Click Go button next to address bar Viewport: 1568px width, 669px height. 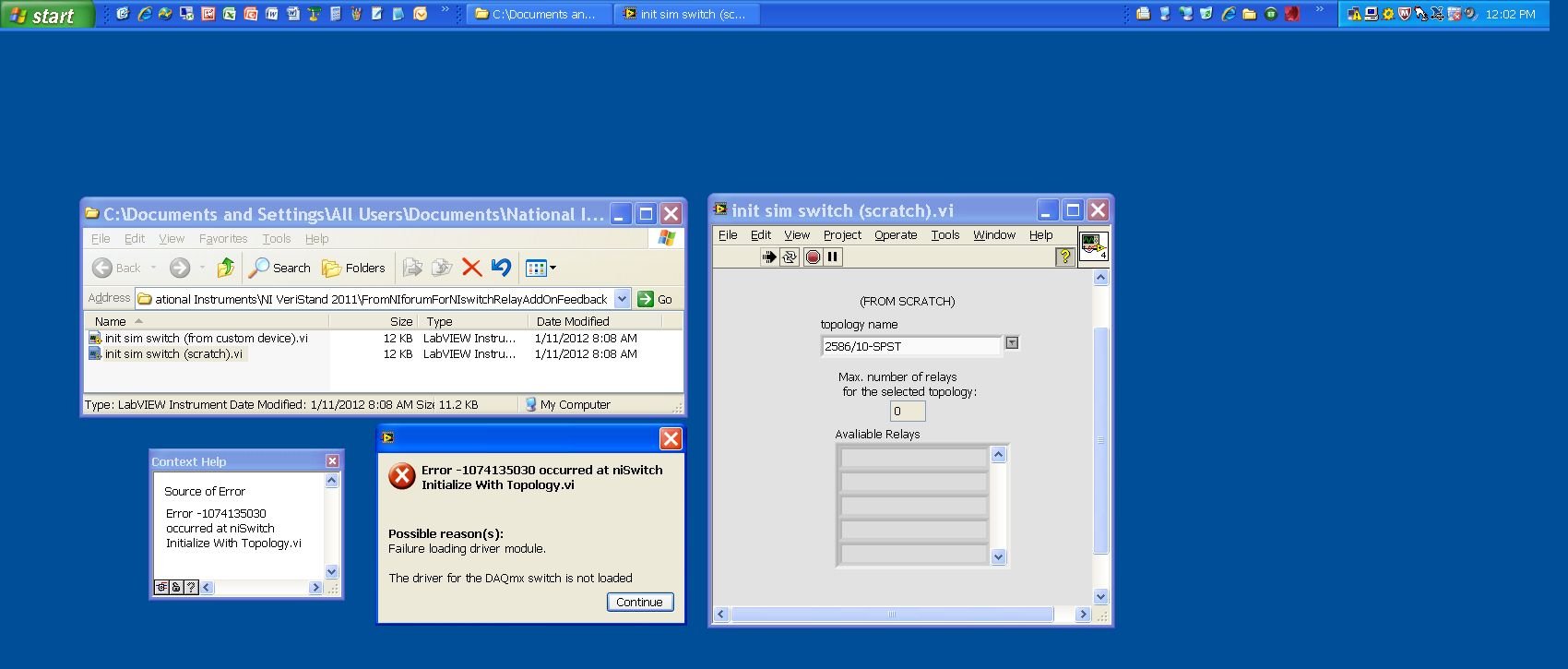point(656,299)
